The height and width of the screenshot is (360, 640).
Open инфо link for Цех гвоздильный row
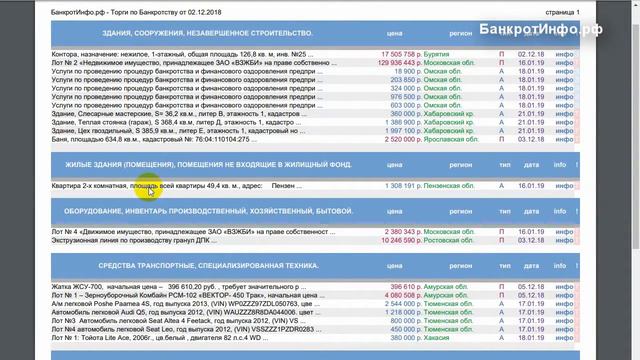pos(564,131)
